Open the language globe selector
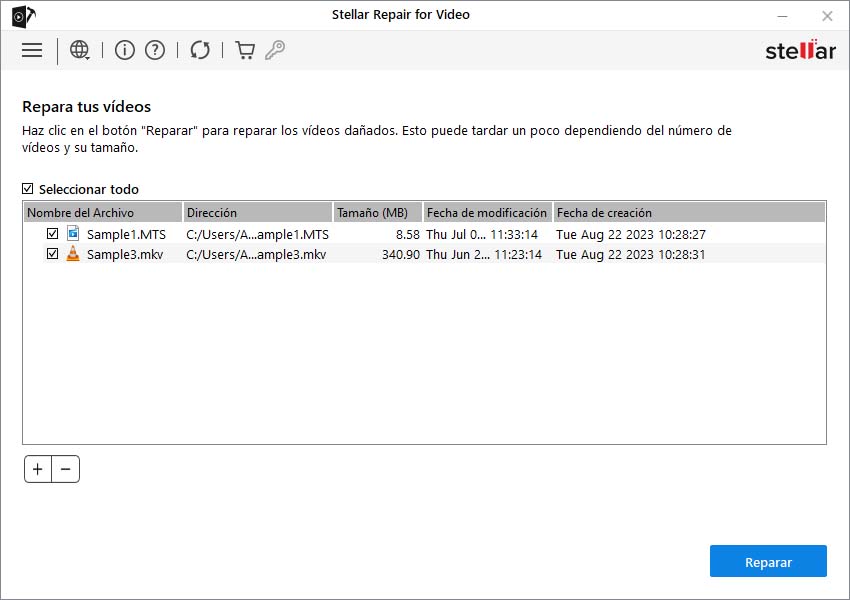This screenshot has width=850, height=600. (80, 50)
